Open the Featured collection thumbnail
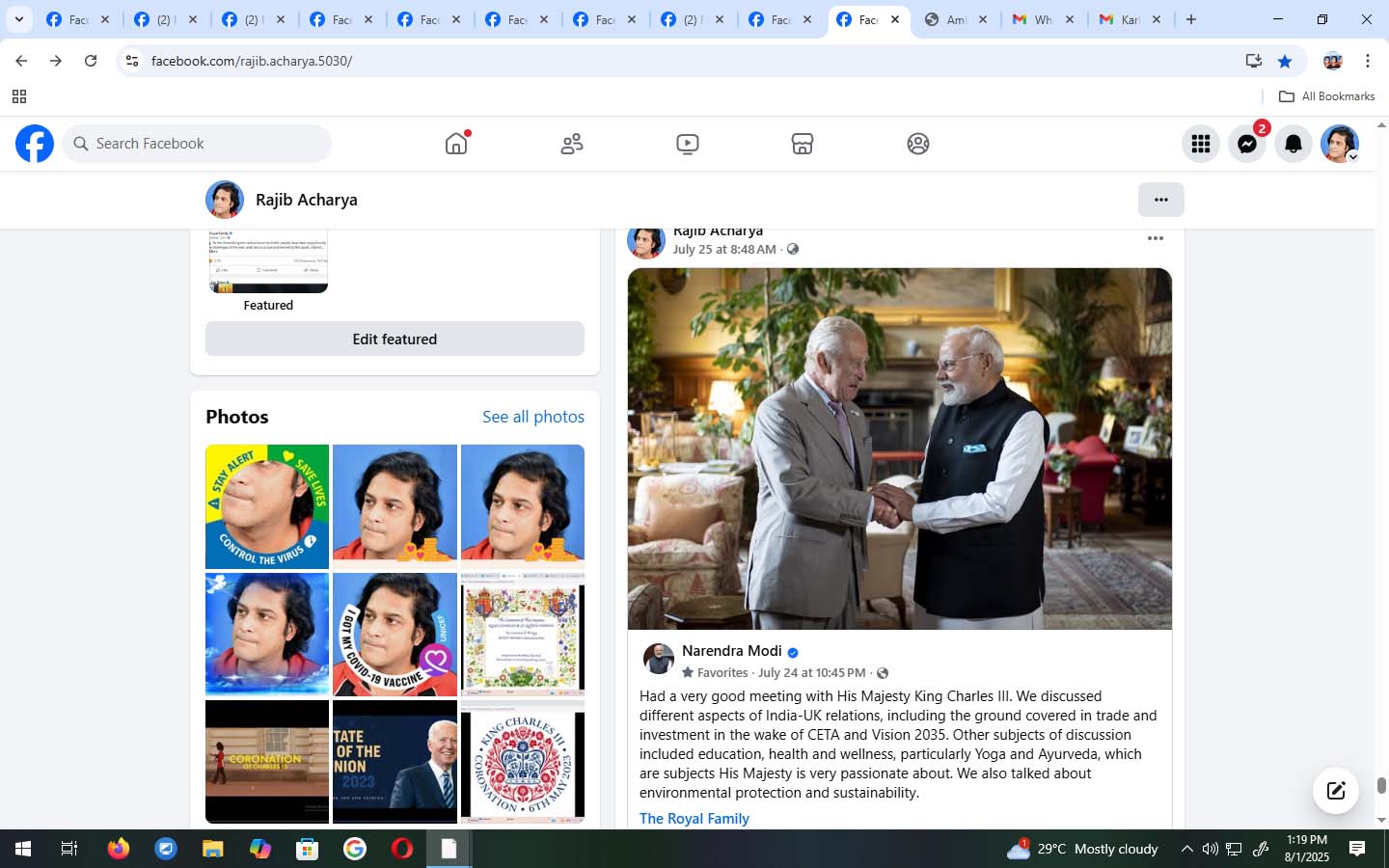 click(268, 261)
